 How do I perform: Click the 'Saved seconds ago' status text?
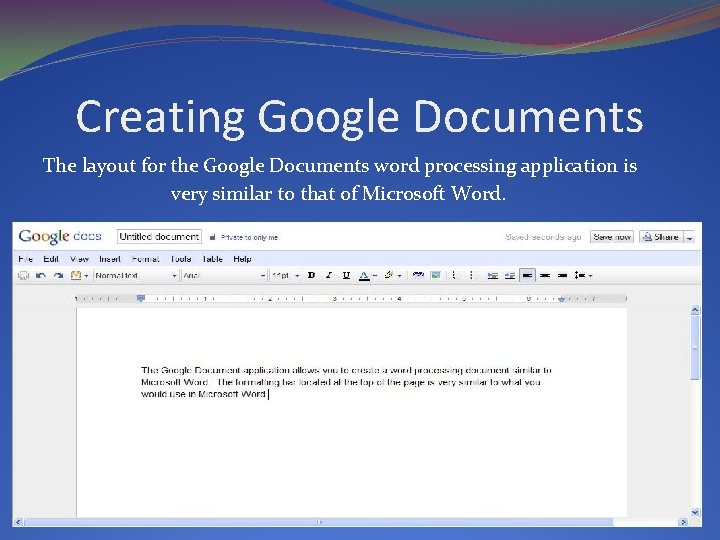tap(543, 237)
